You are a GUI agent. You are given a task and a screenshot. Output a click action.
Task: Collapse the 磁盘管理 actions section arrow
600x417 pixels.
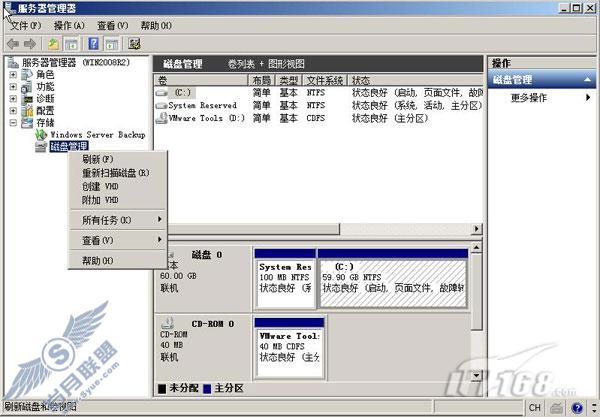[x=587, y=80]
